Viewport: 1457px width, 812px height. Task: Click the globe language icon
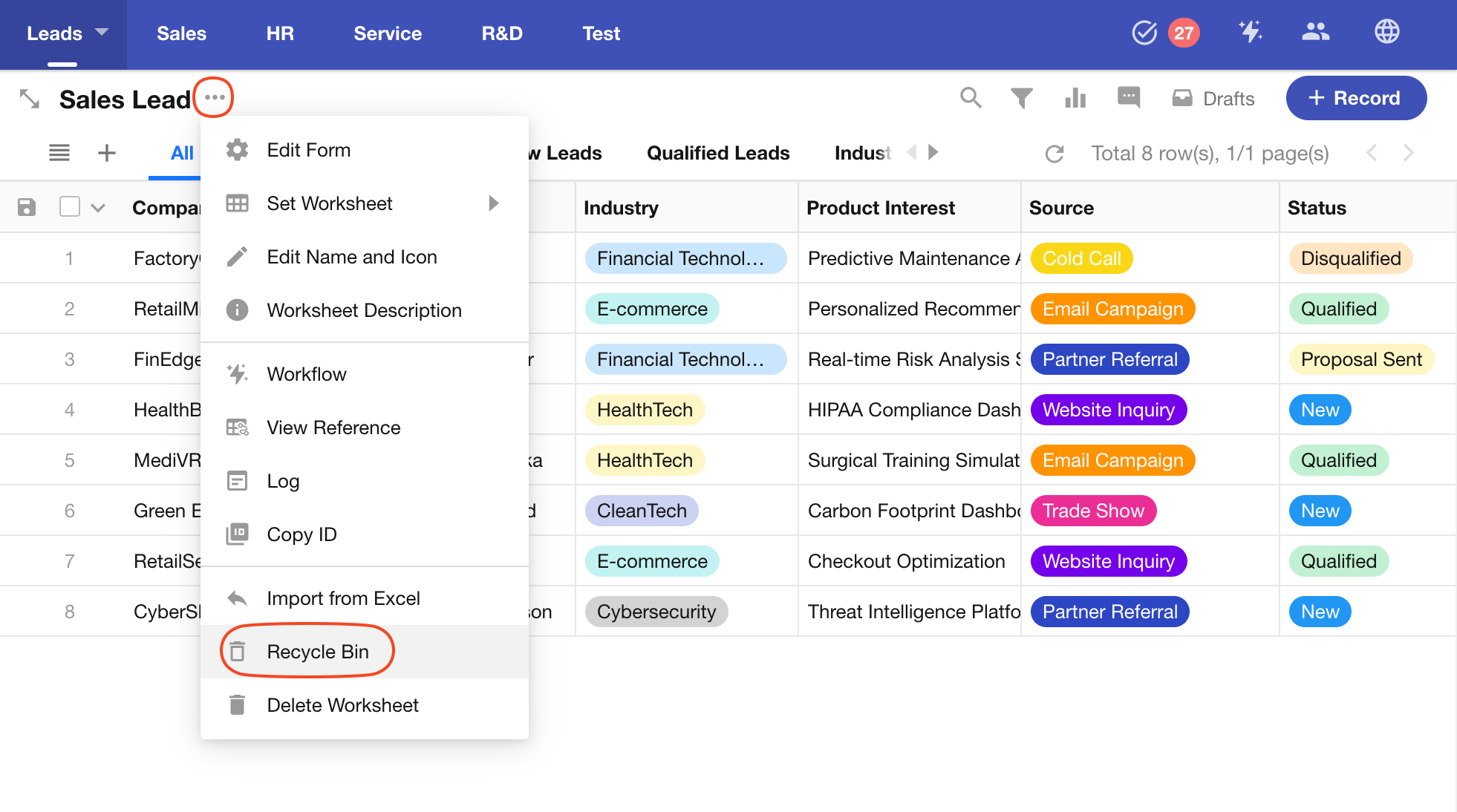pyautogui.click(x=1386, y=33)
